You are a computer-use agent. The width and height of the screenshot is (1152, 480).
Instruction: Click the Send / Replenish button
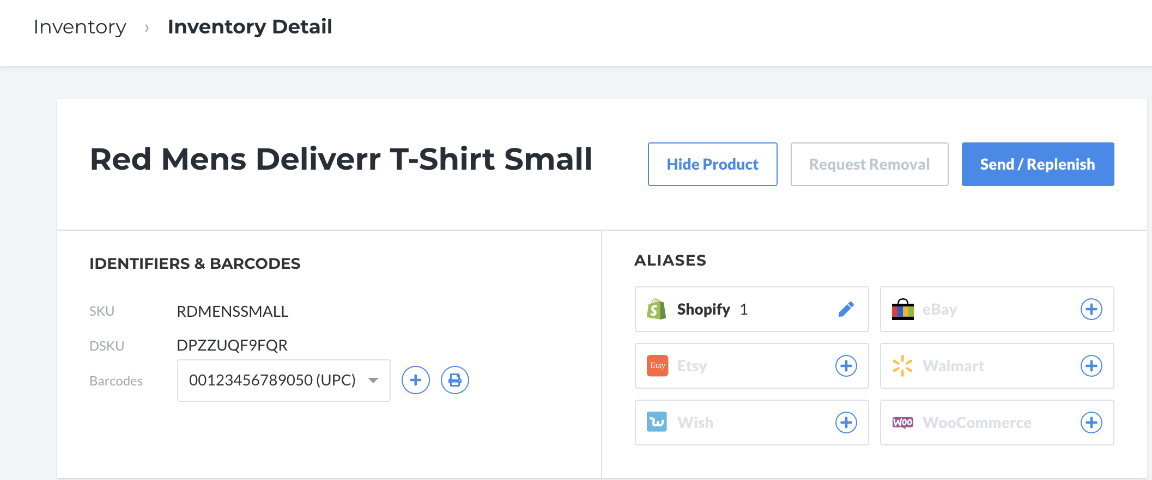[x=1037, y=164]
